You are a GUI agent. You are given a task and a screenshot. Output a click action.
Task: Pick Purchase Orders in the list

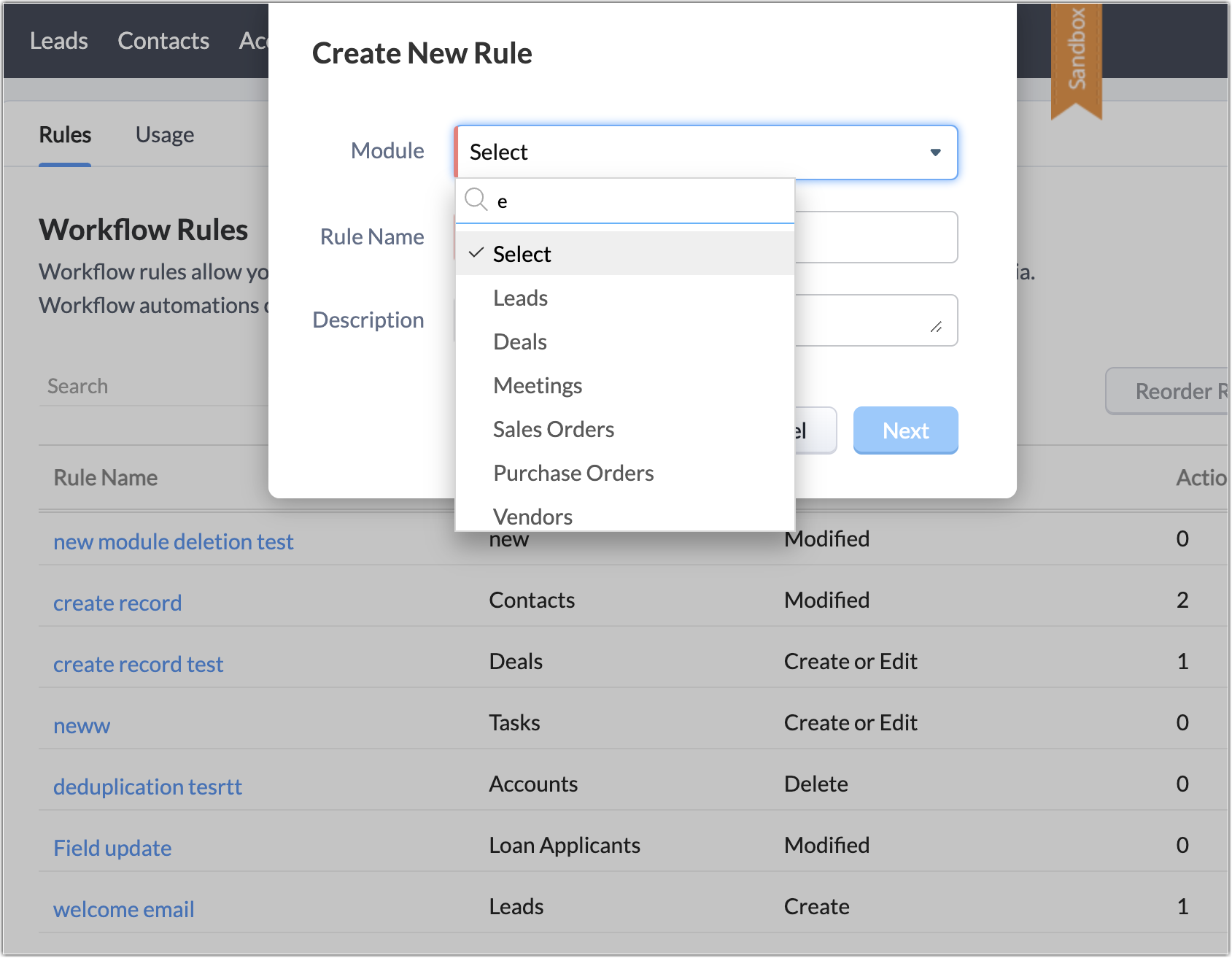[573, 473]
